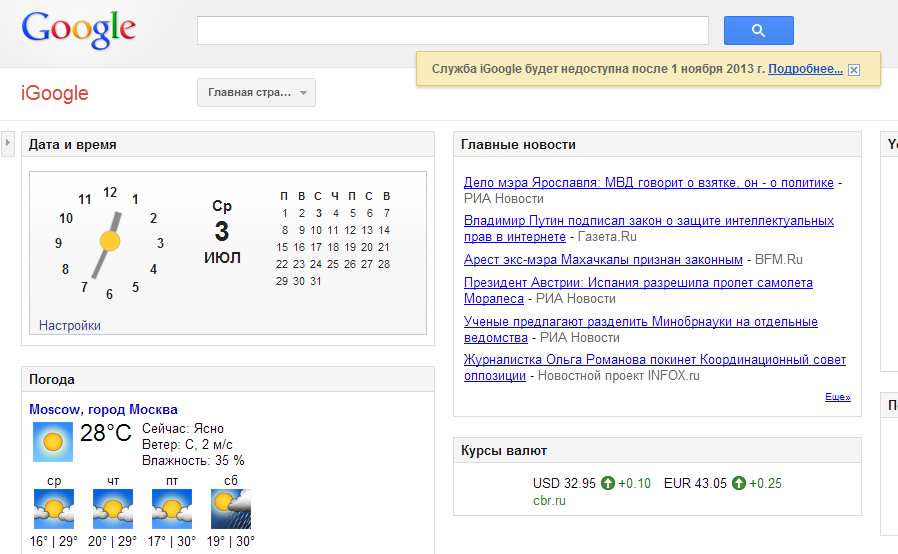Viewport: 898px width, 554px height.
Task: Close the iGoogle shutdown notification
Action: pyautogui.click(x=853, y=70)
